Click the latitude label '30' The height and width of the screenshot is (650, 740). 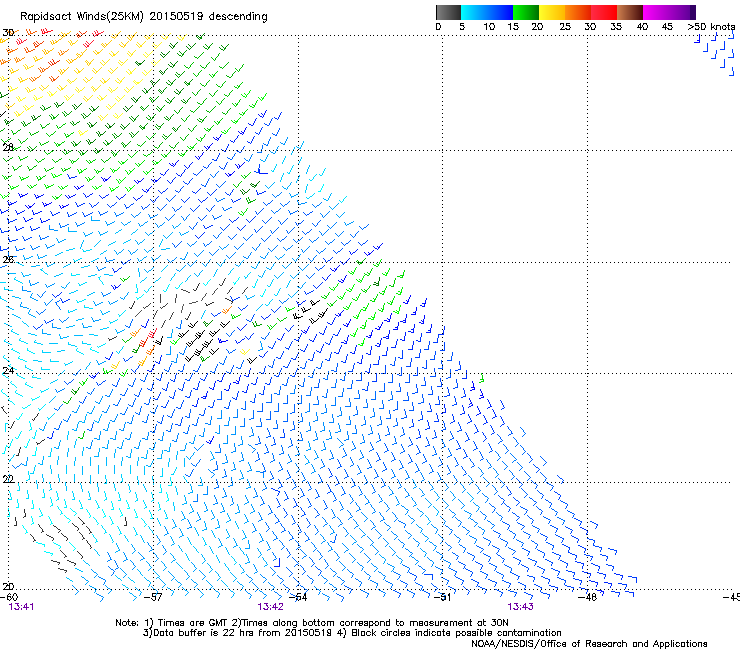[8, 33]
